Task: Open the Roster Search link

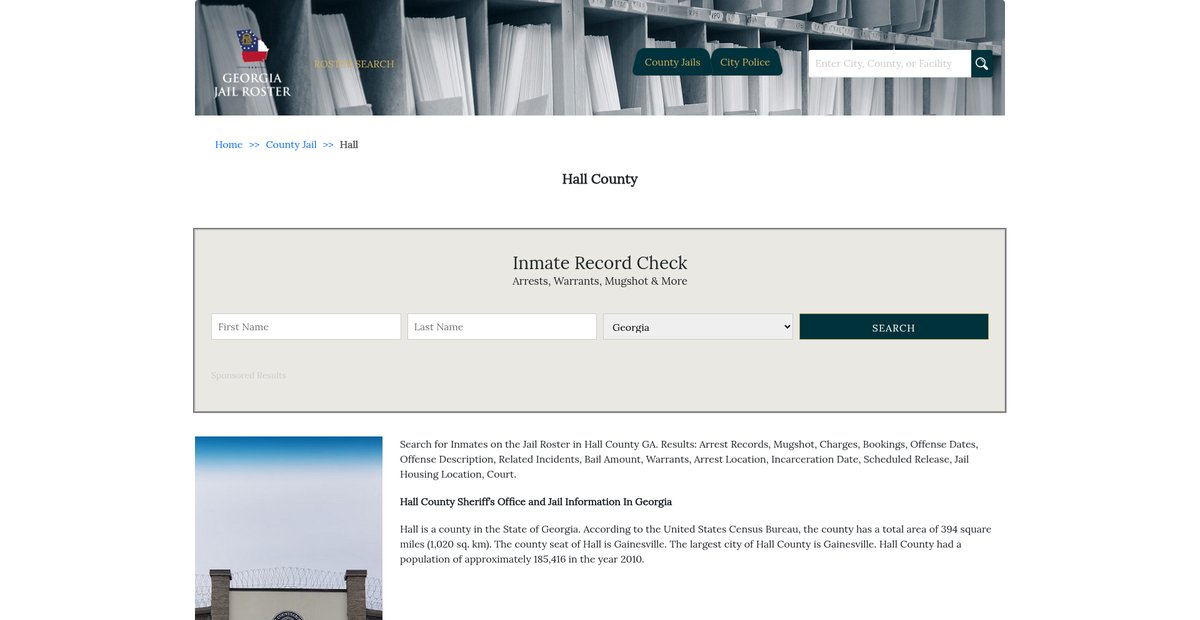Action: click(x=354, y=64)
